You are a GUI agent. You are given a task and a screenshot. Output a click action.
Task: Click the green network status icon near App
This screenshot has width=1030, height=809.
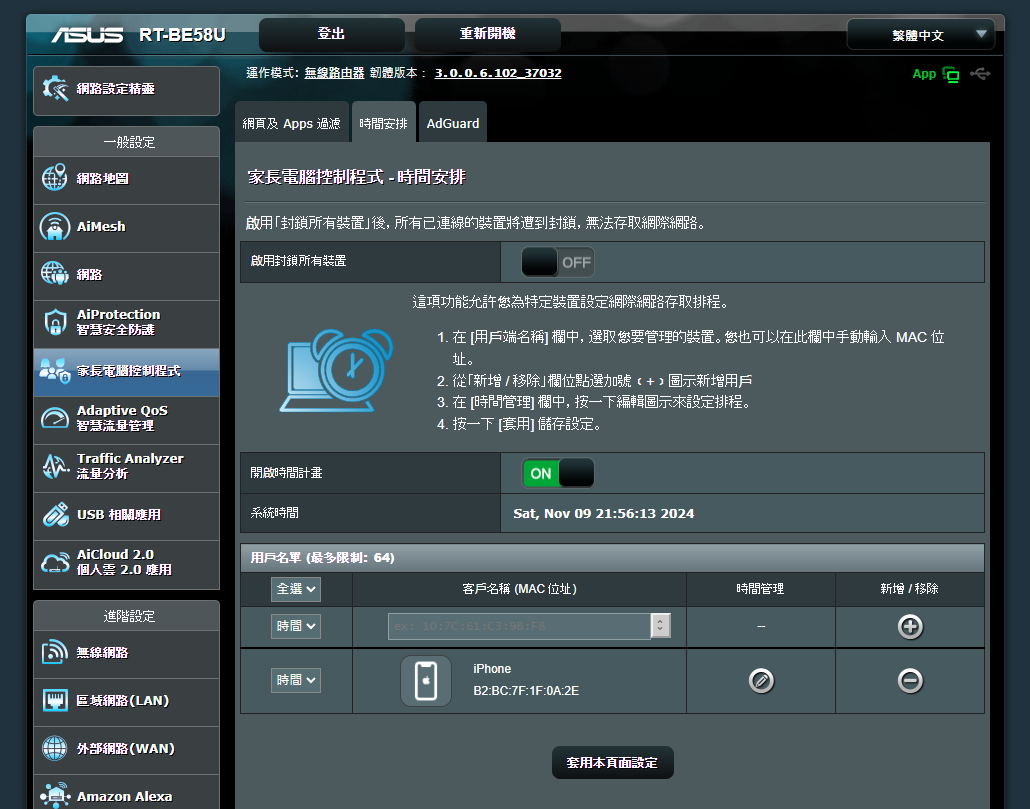pos(951,74)
